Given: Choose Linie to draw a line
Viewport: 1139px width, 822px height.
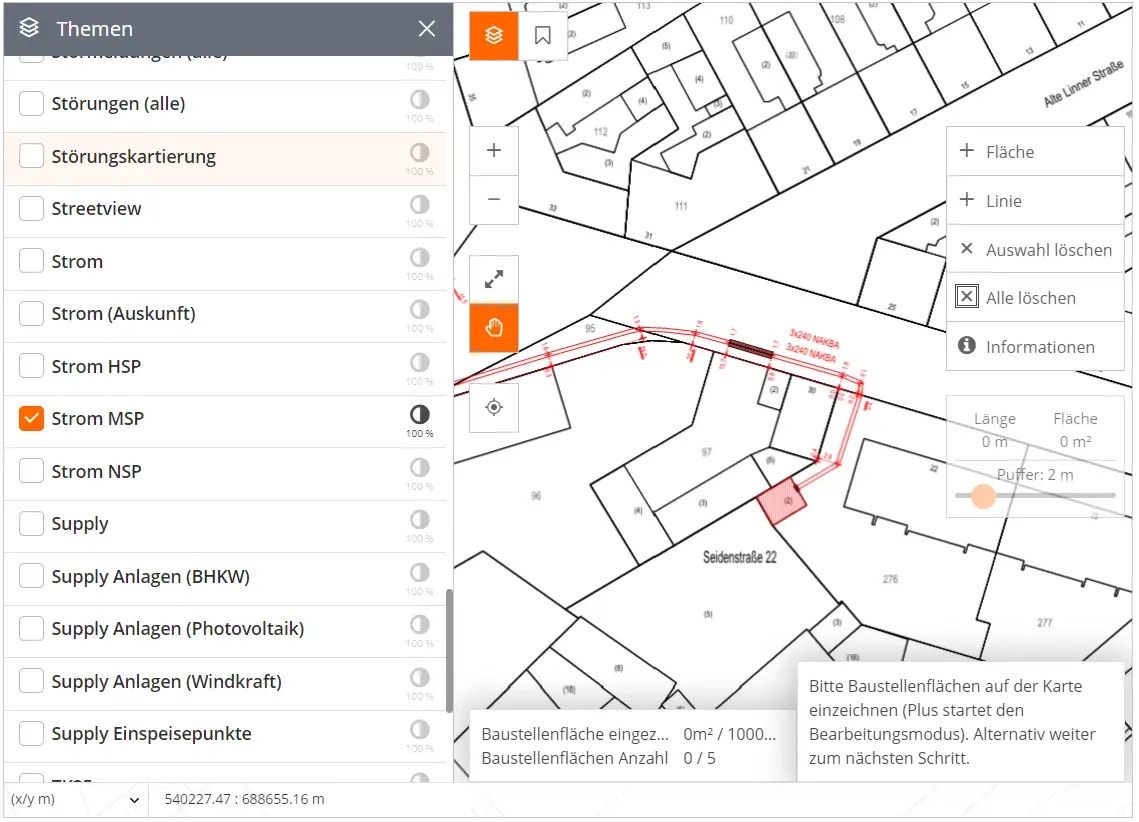Looking at the screenshot, I should [1034, 201].
